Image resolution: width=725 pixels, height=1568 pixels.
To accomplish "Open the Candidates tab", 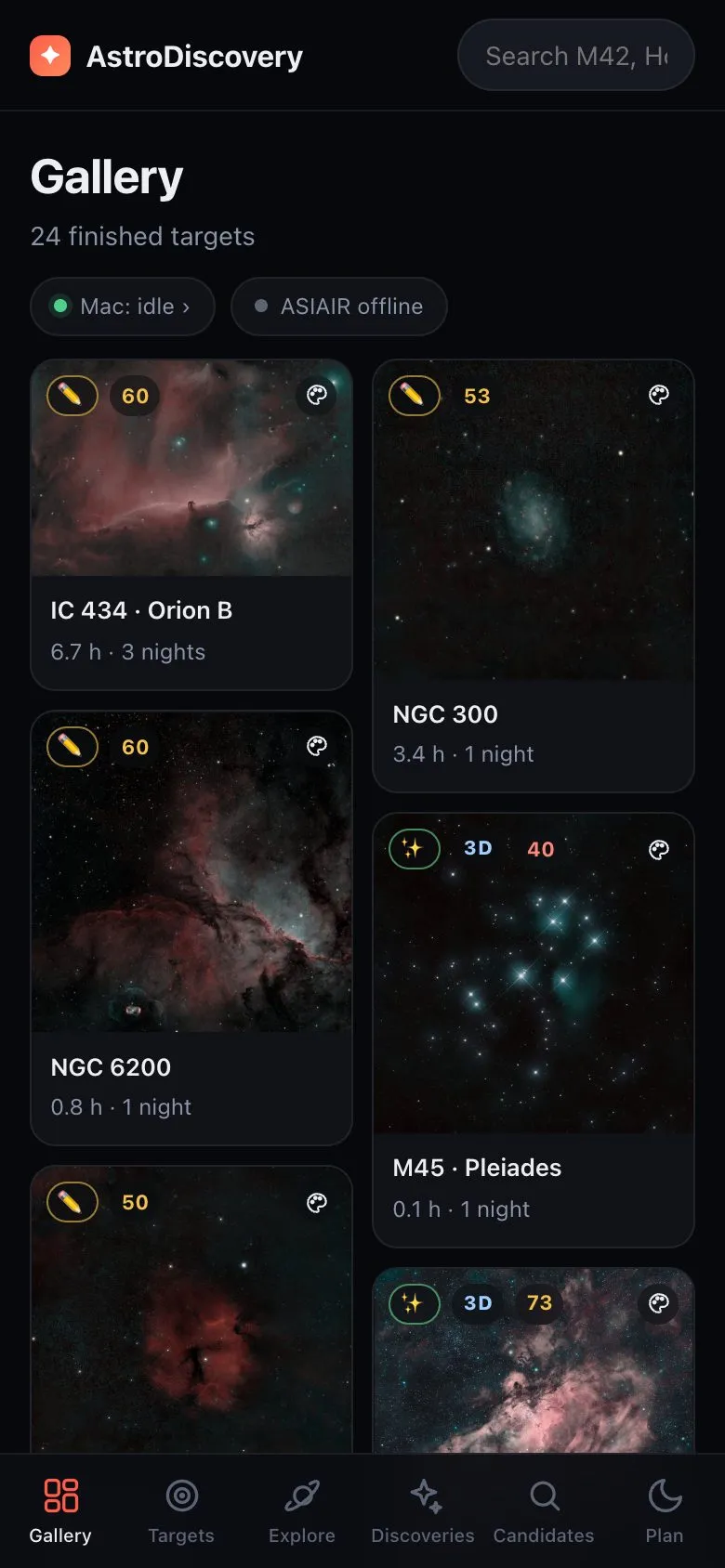I will click(x=544, y=1510).
